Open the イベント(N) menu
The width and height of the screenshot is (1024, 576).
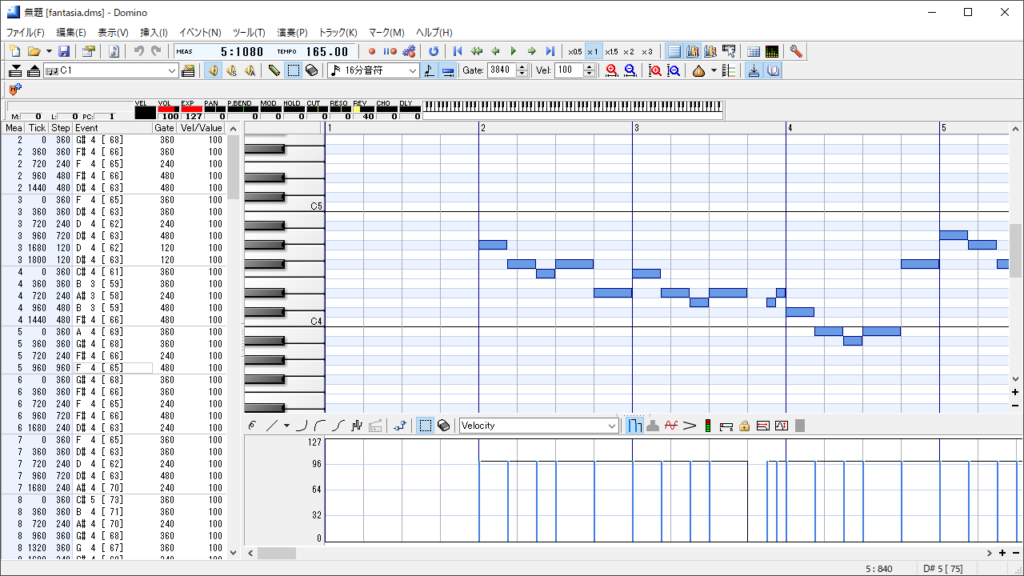pyautogui.click(x=200, y=32)
